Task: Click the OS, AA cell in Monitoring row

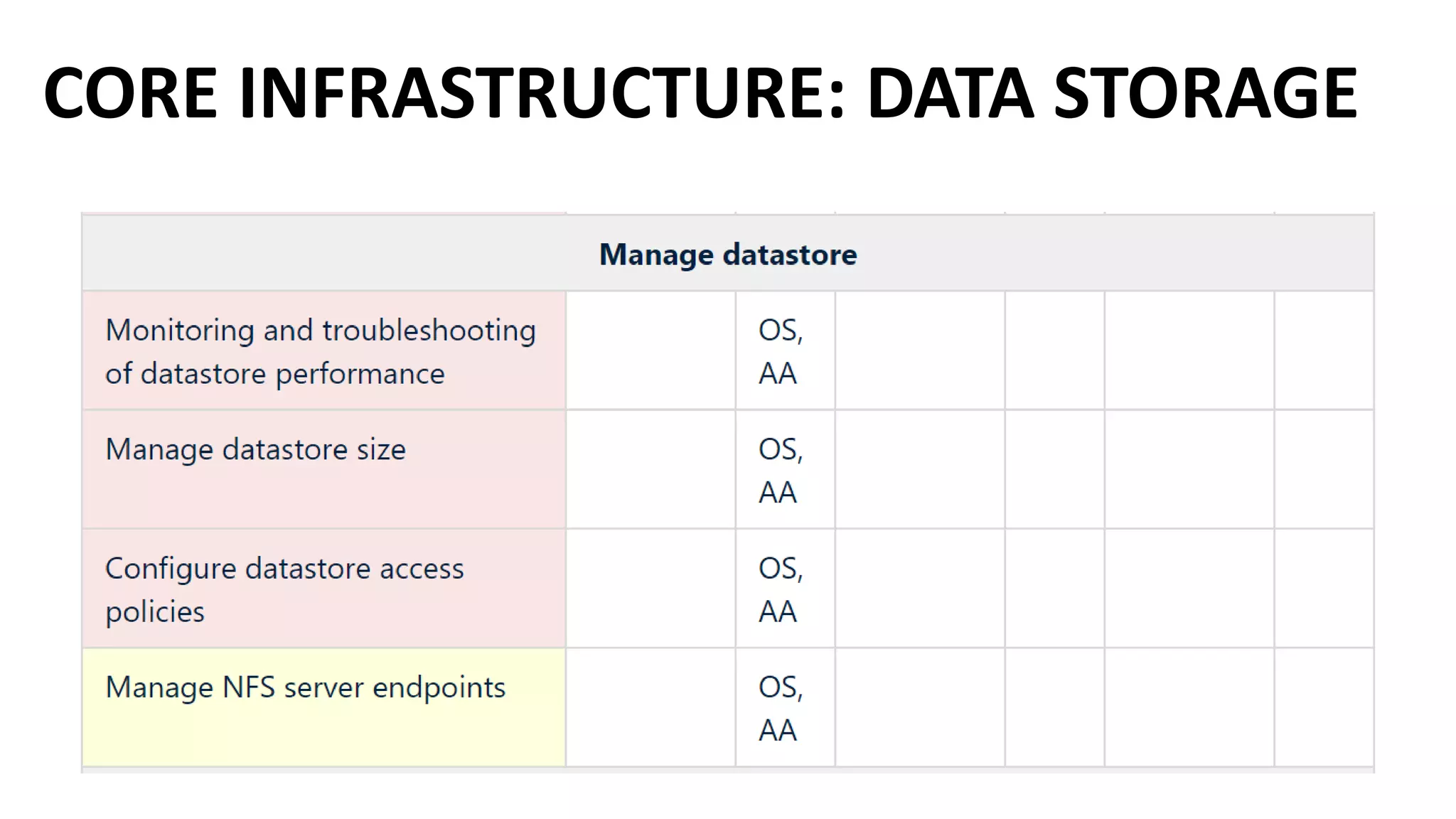Action: pos(782,351)
